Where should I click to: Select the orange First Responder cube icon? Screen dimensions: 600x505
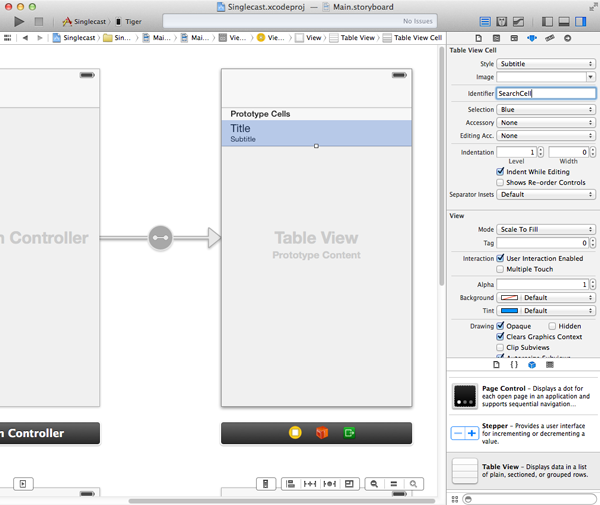[x=322, y=433]
